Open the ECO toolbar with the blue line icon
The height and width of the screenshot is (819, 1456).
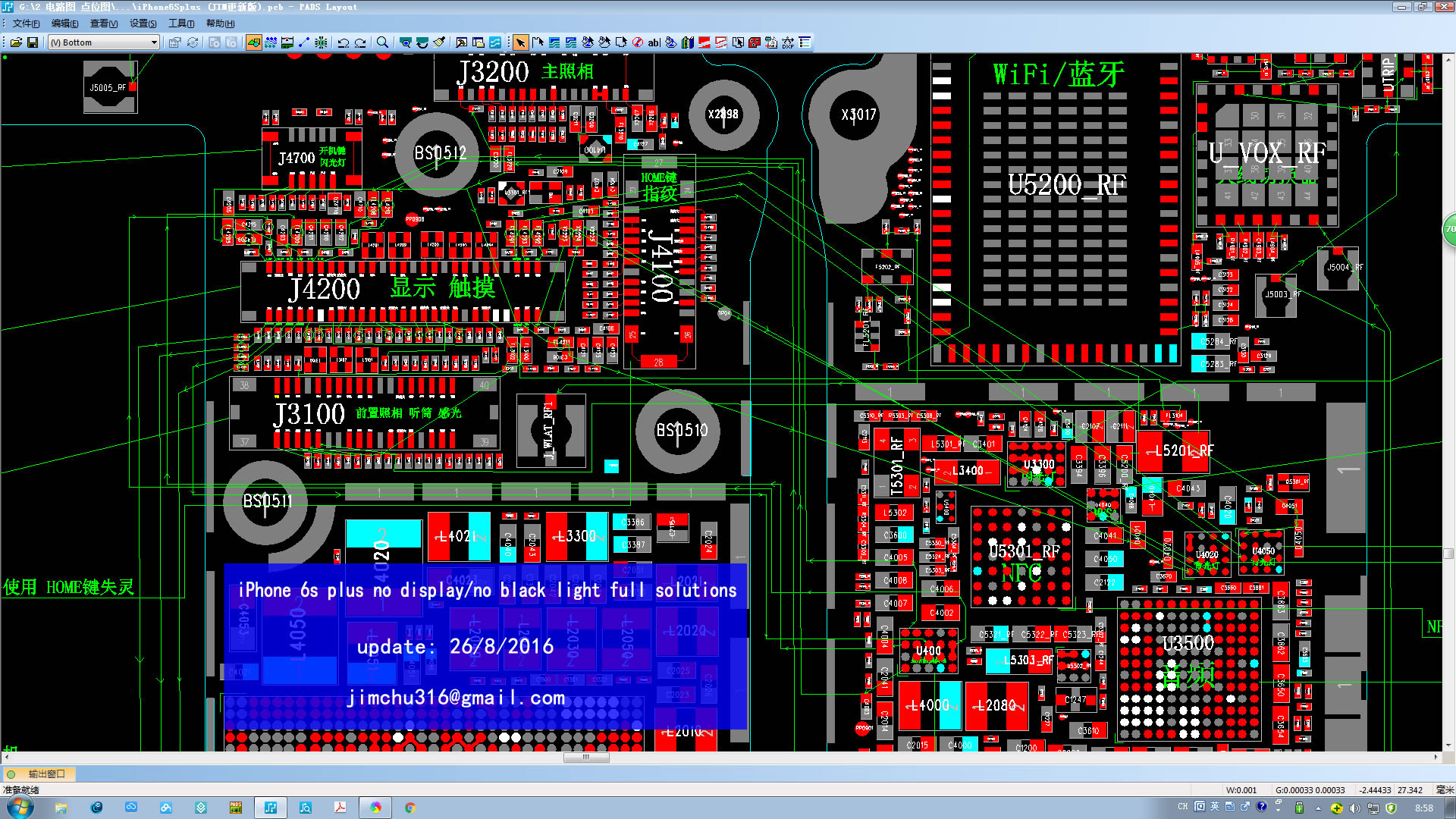pos(304,42)
